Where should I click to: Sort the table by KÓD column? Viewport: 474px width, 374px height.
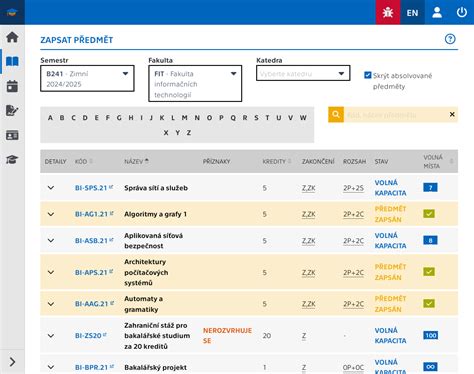pyautogui.click(x=84, y=161)
